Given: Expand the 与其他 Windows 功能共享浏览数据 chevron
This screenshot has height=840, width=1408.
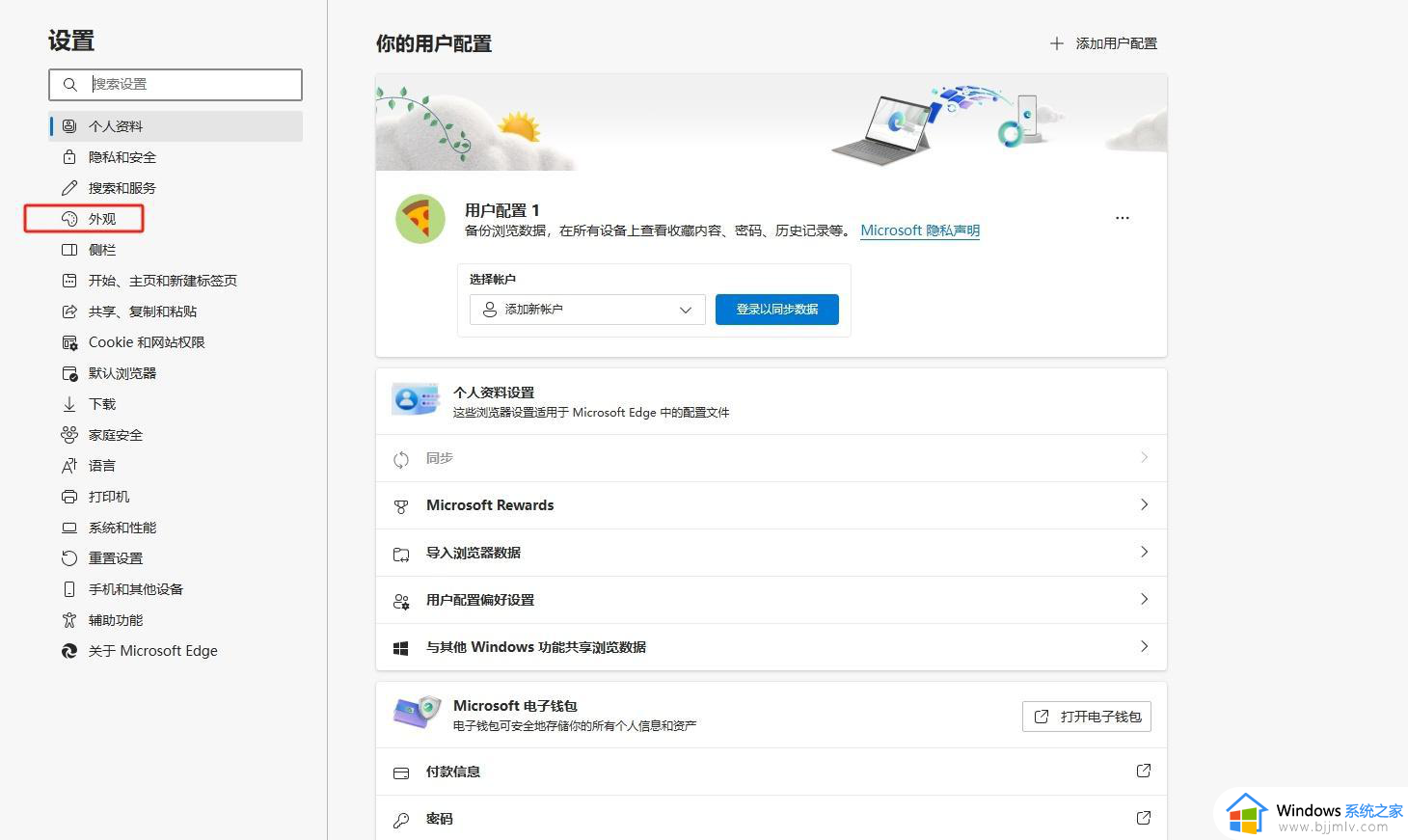Looking at the screenshot, I should pos(1144,646).
